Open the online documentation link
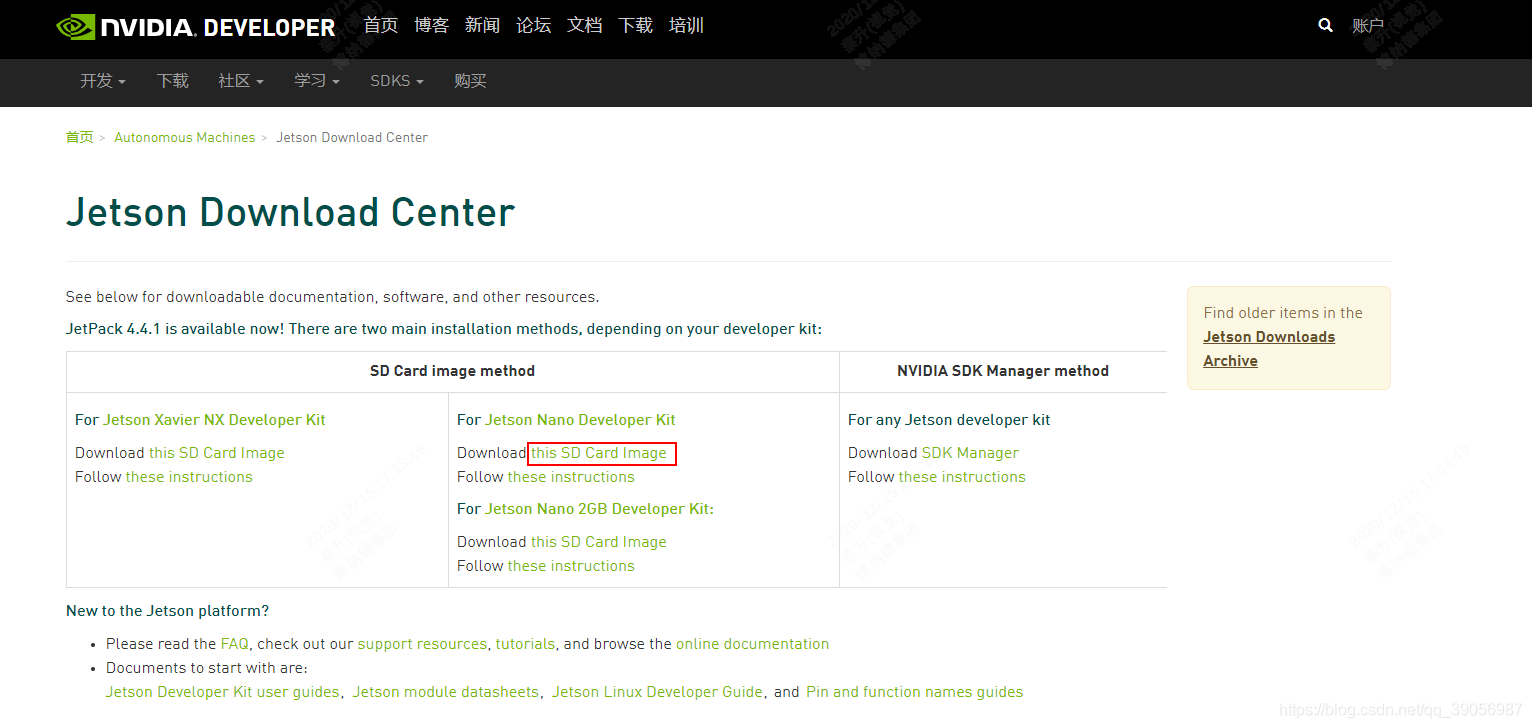1532x728 pixels. [x=752, y=644]
